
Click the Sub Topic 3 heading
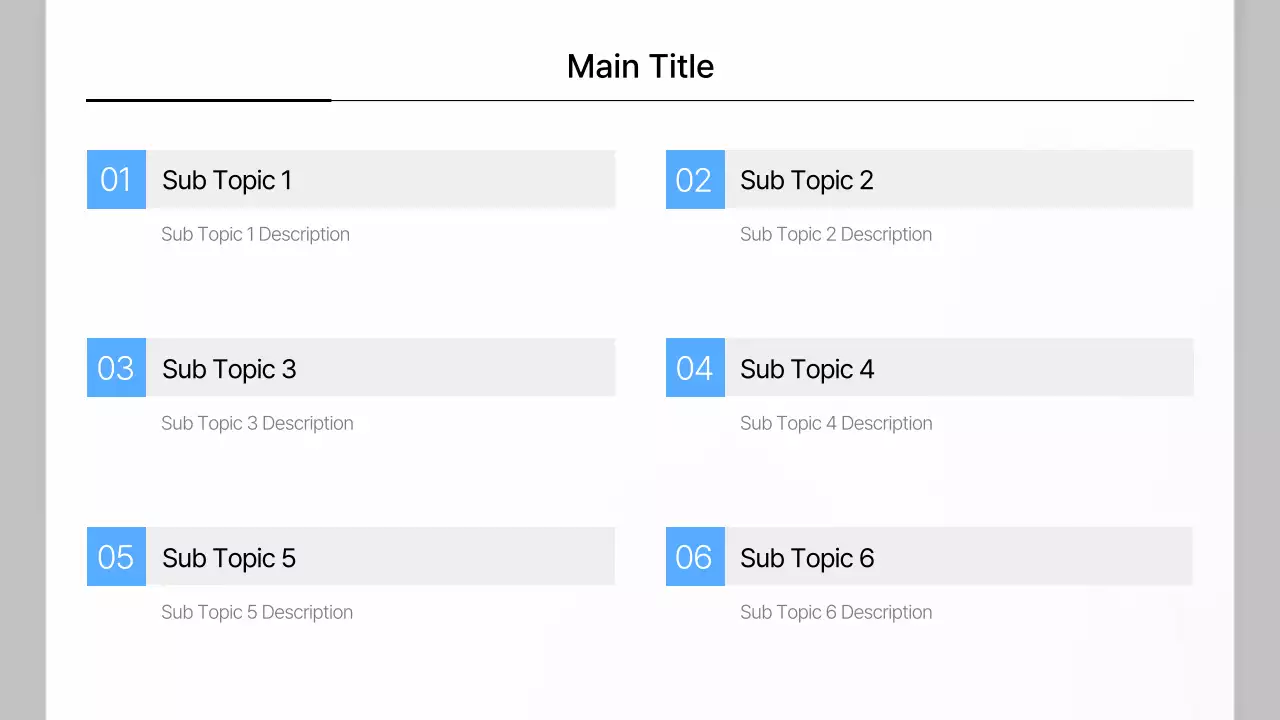(229, 369)
